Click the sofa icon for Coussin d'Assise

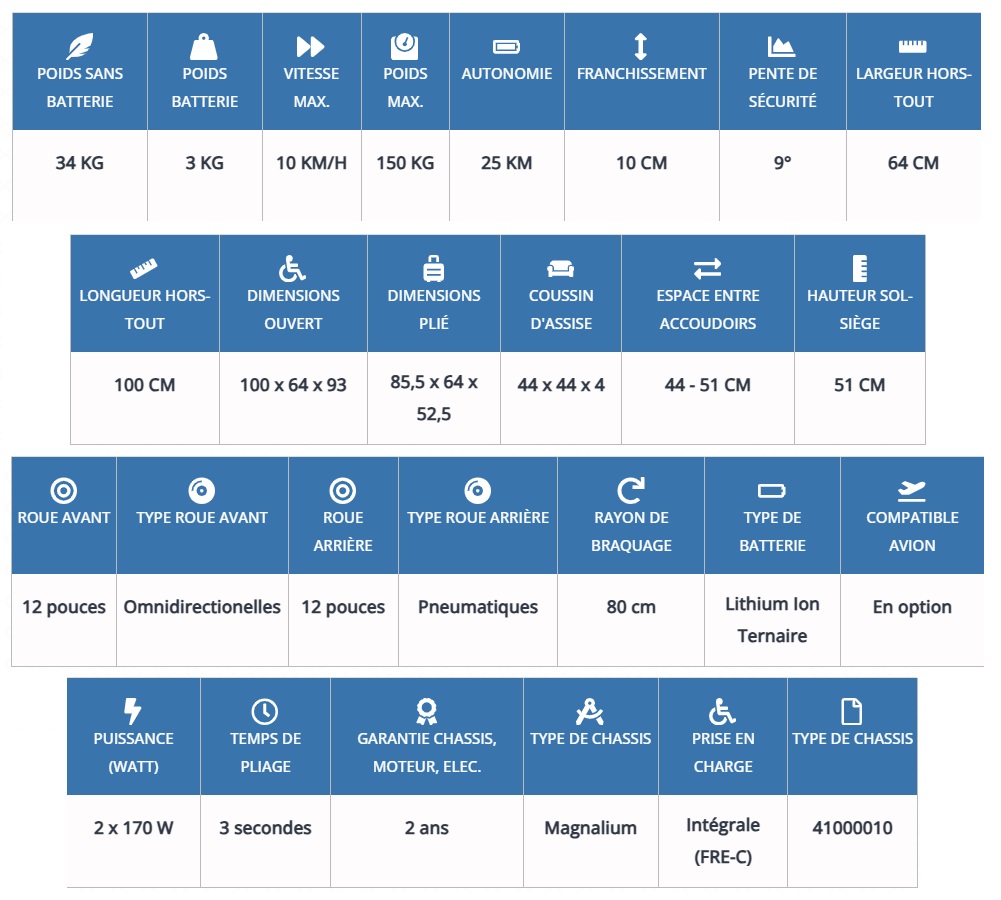click(561, 268)
